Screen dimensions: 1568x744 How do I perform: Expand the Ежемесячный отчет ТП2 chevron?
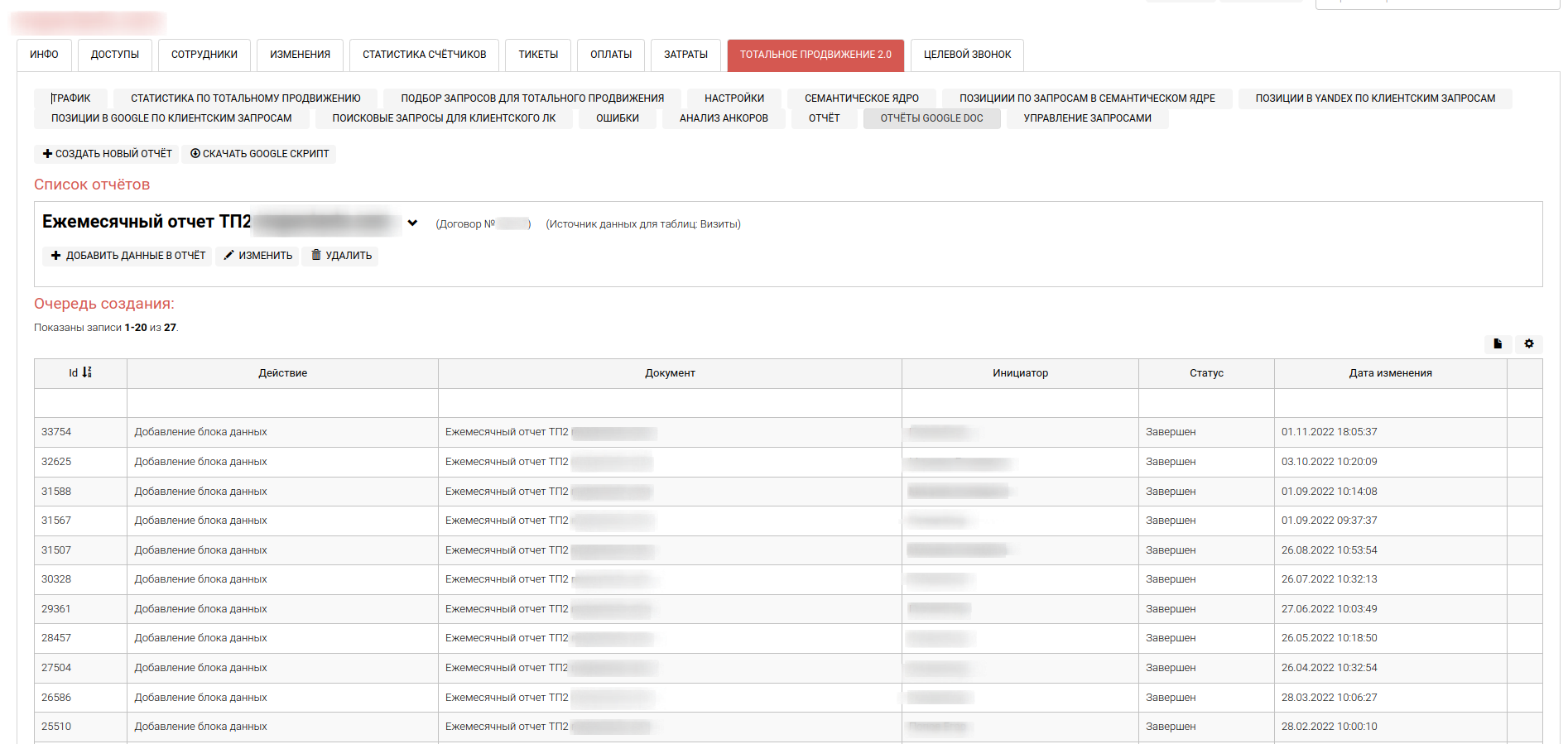[x=412, y=223]
